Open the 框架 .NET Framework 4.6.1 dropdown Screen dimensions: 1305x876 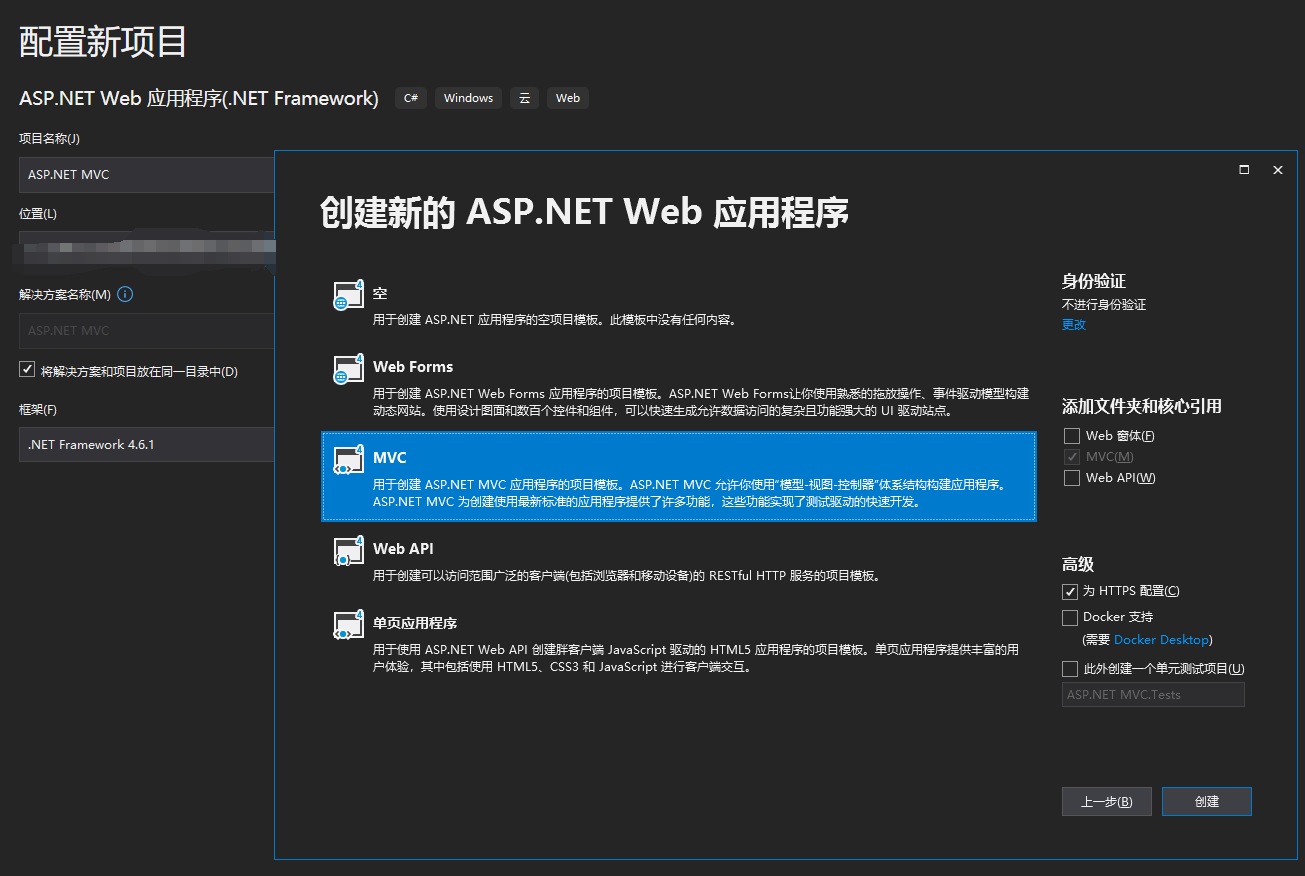[146, 444]
